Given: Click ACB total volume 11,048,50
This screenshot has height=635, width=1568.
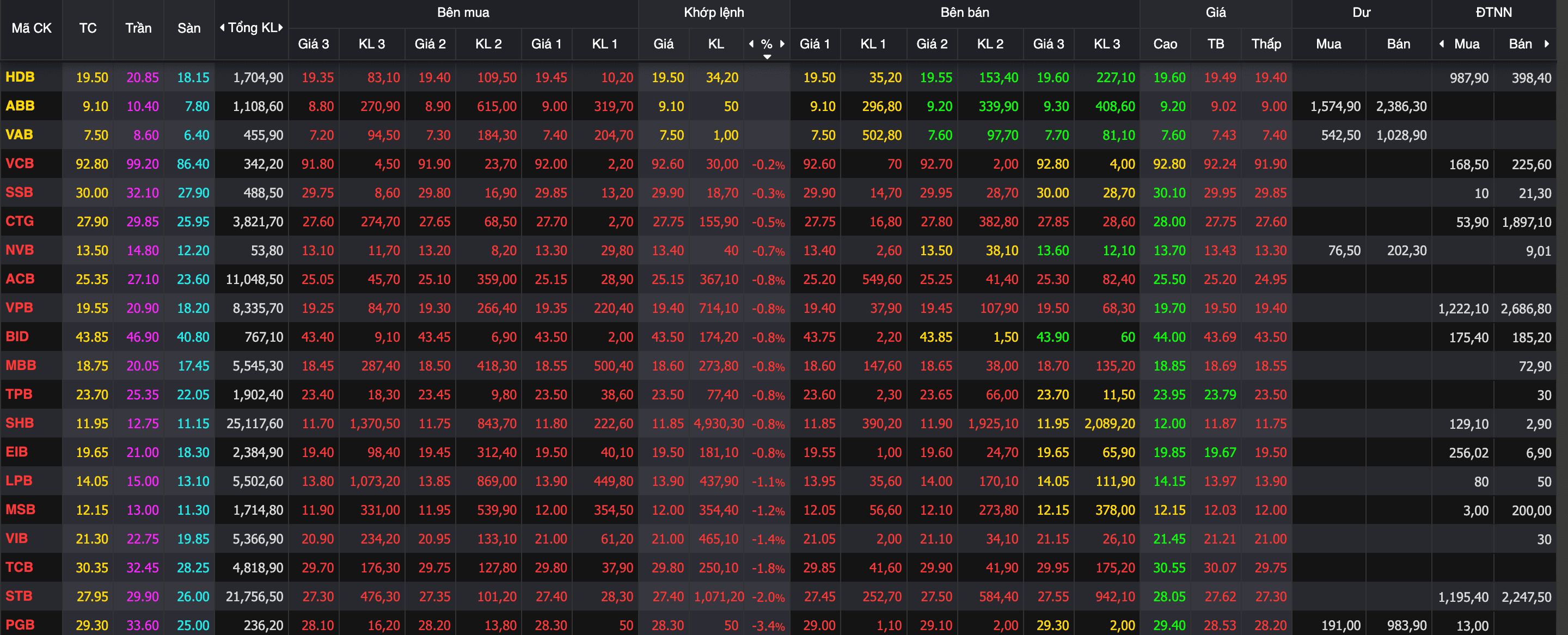Looking at the screenshot, I should [254, 279].
